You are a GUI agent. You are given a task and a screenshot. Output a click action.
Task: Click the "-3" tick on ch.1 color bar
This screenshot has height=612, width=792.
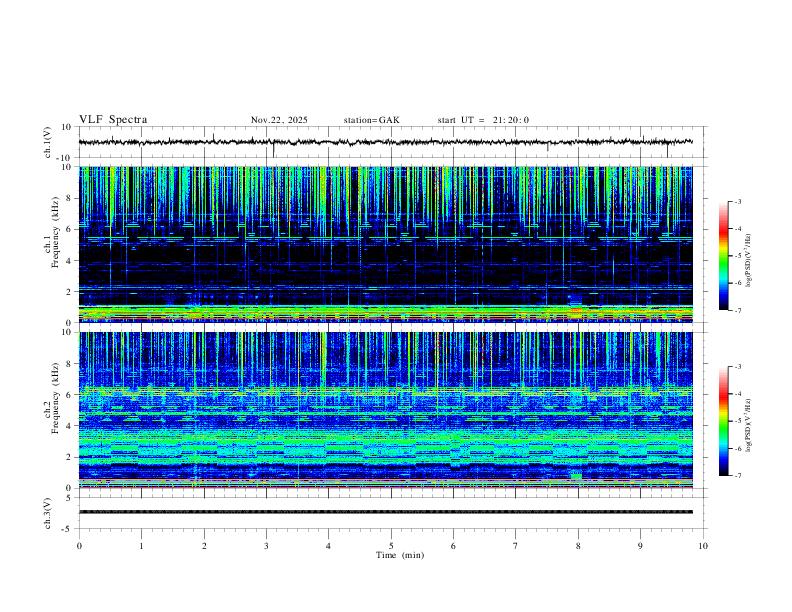coord(737,201)
